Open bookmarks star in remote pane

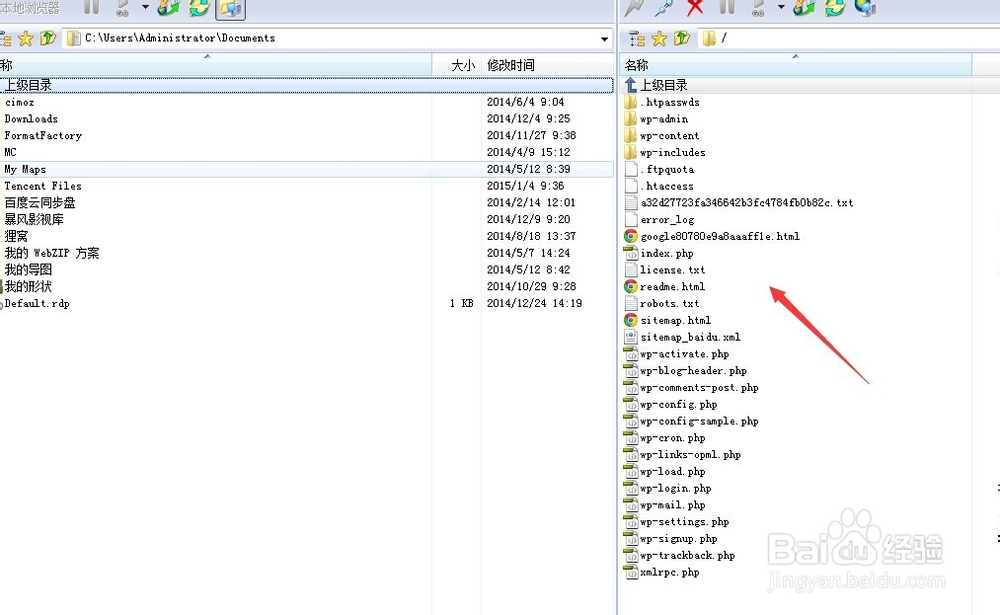659,39
